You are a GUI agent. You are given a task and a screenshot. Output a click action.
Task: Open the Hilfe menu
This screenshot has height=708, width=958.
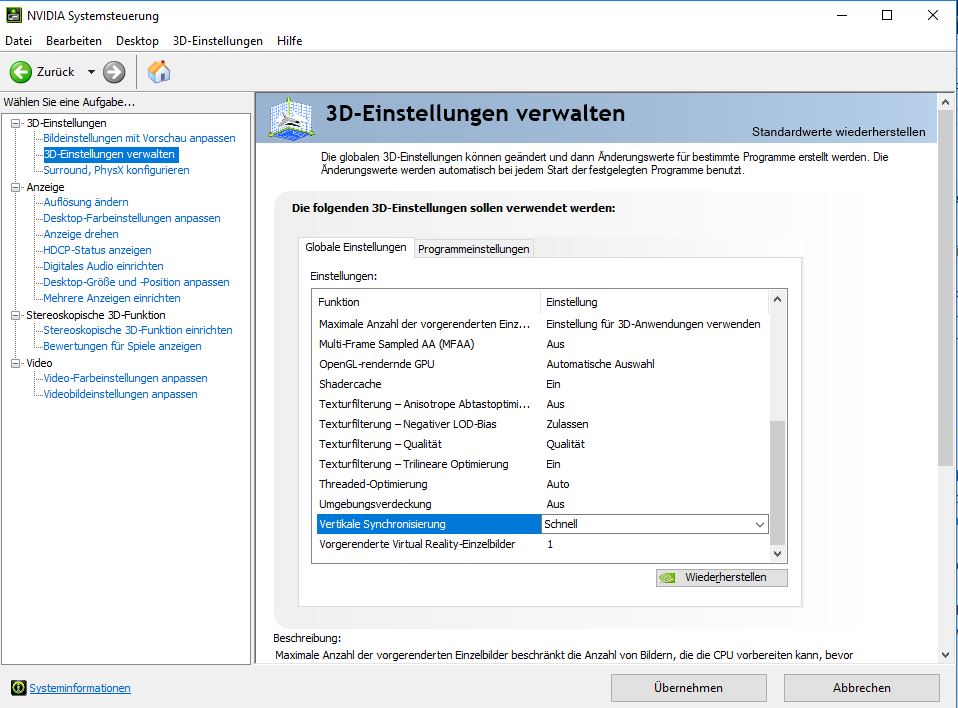tap(290, 41)
